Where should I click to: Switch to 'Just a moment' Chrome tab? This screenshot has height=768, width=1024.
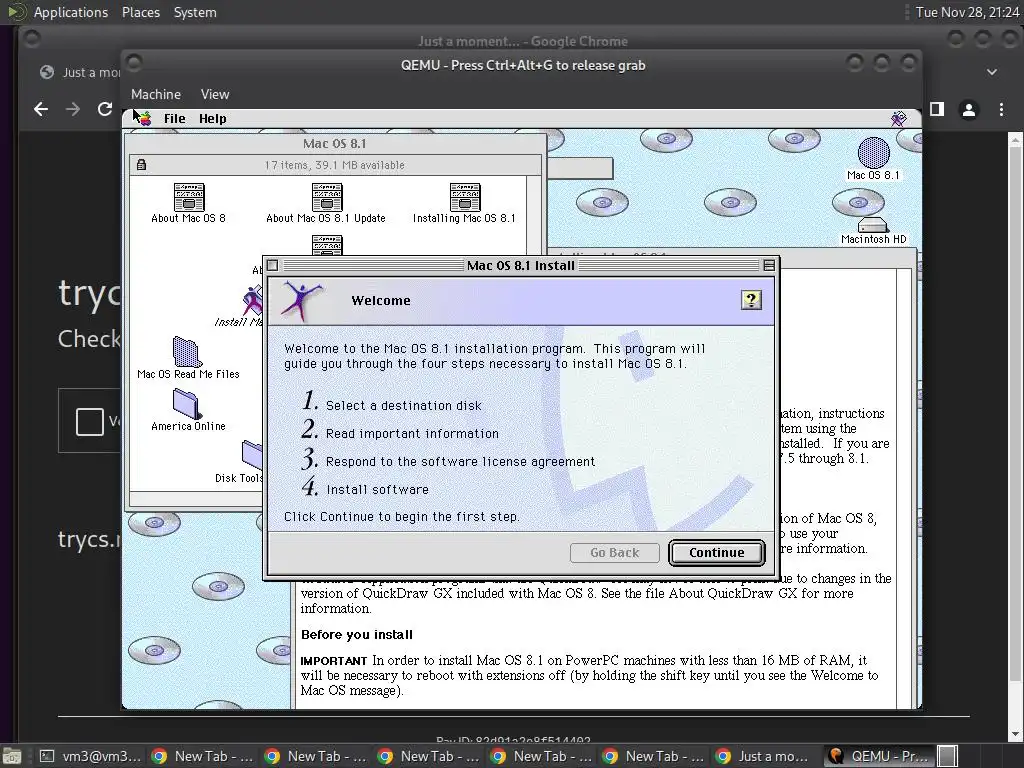(78, 72)
